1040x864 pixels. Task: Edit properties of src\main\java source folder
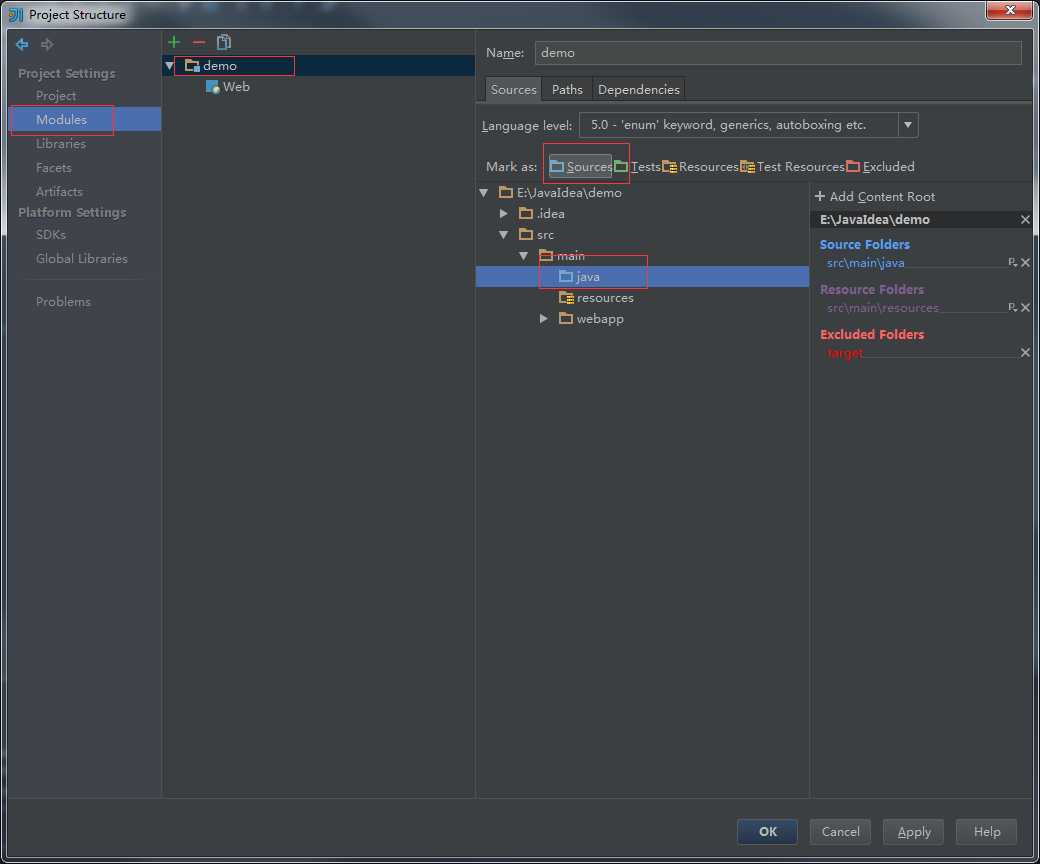1012,263
